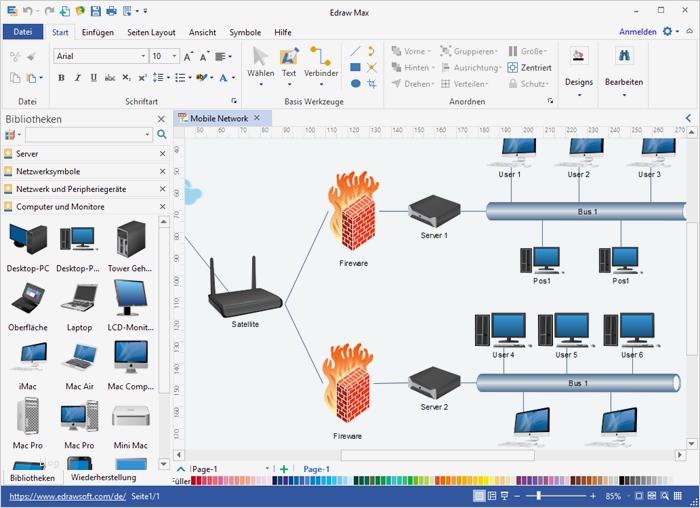The width and height of the screenshot is (700, 508).
Task: Open the Arial font name dropdown
Action: pyautogui.click(x=141, y=57)
